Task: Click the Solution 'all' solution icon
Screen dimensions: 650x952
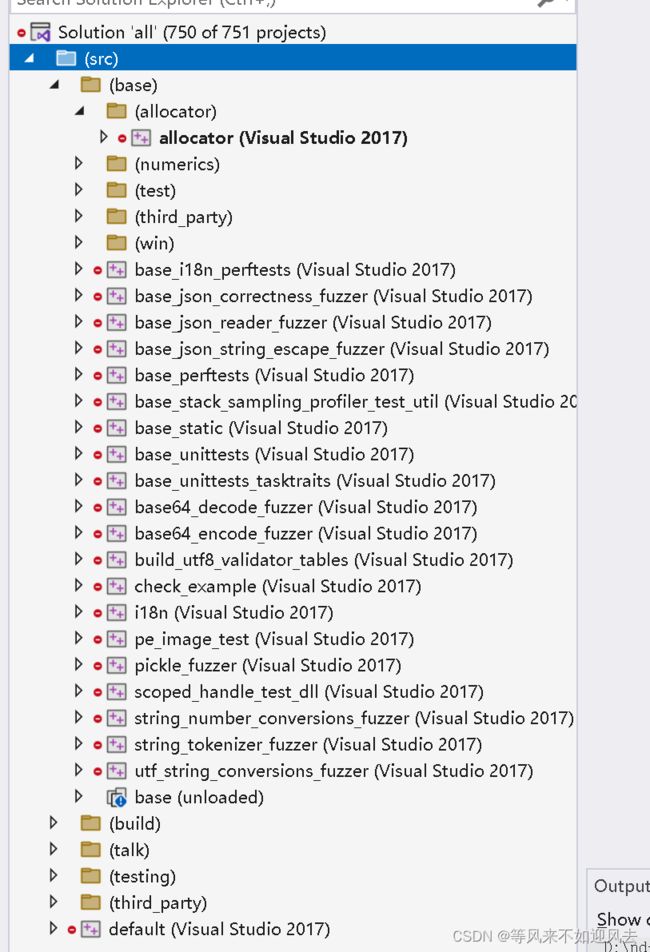Action: (41, 32)
